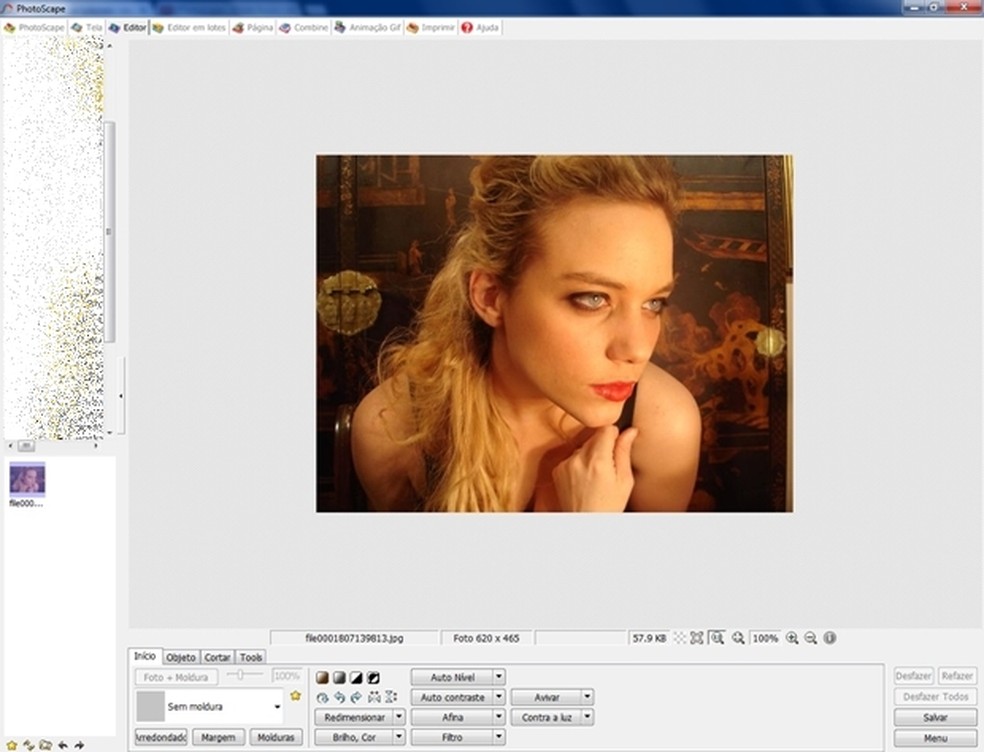Zoom in with the magnifier plus icon
The height and width of the screenshot is (752, 984).
[x=792, y=638]
